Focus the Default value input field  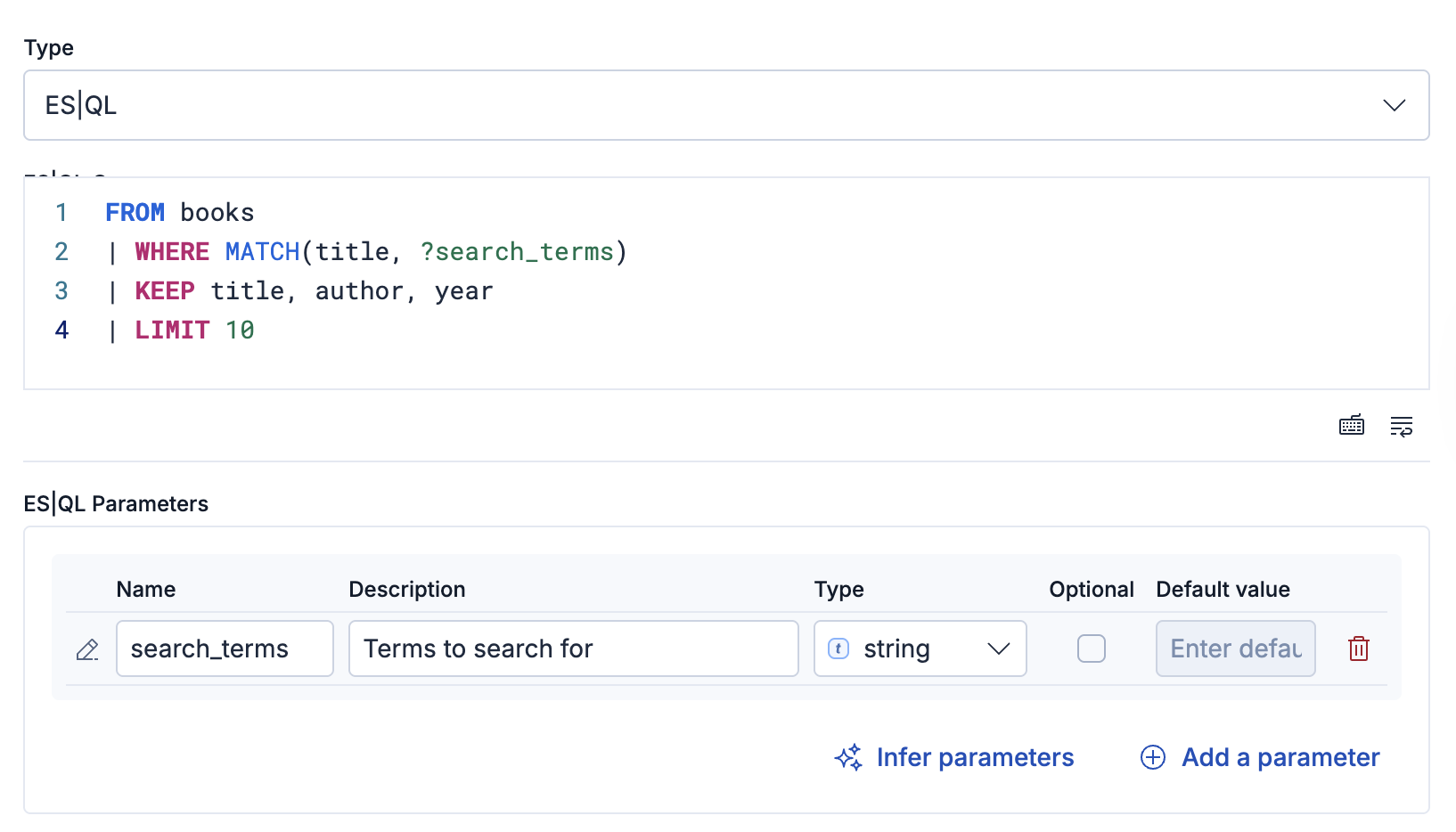(x=1235, y=648)
